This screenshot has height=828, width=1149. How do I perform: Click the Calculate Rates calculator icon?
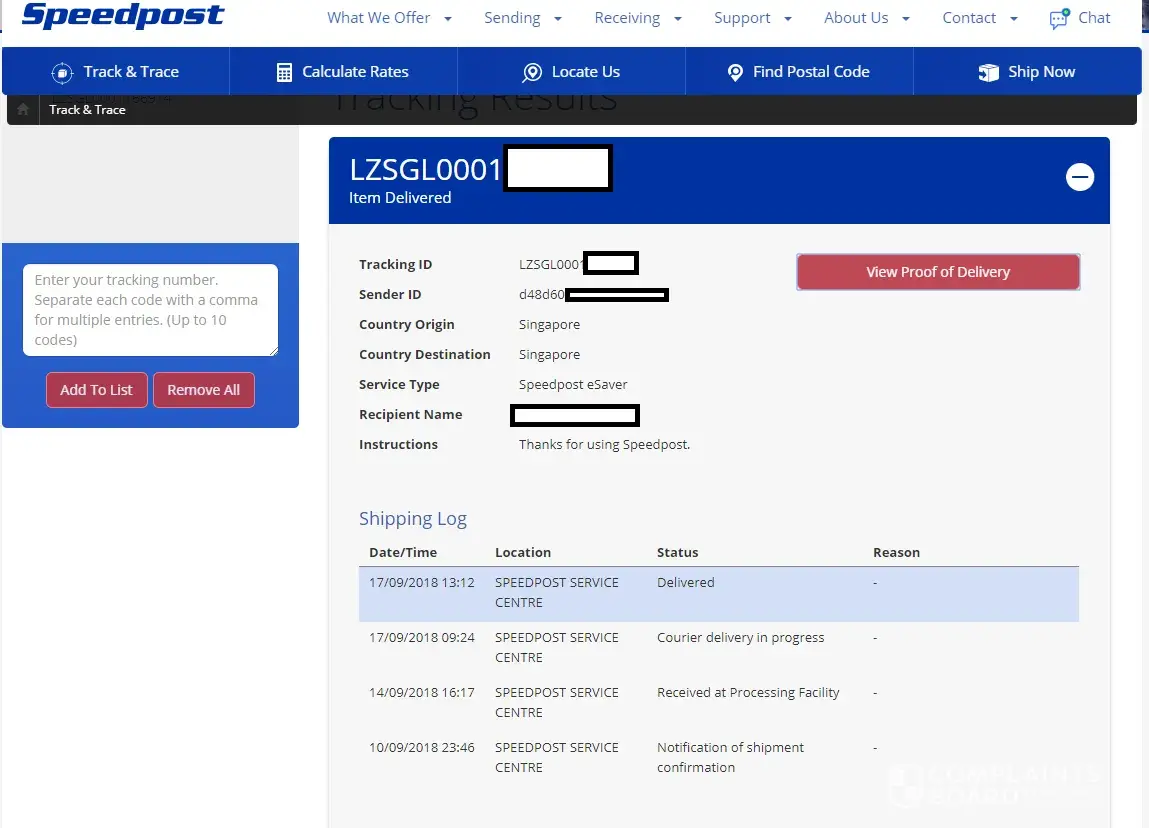tap(284, 72)
